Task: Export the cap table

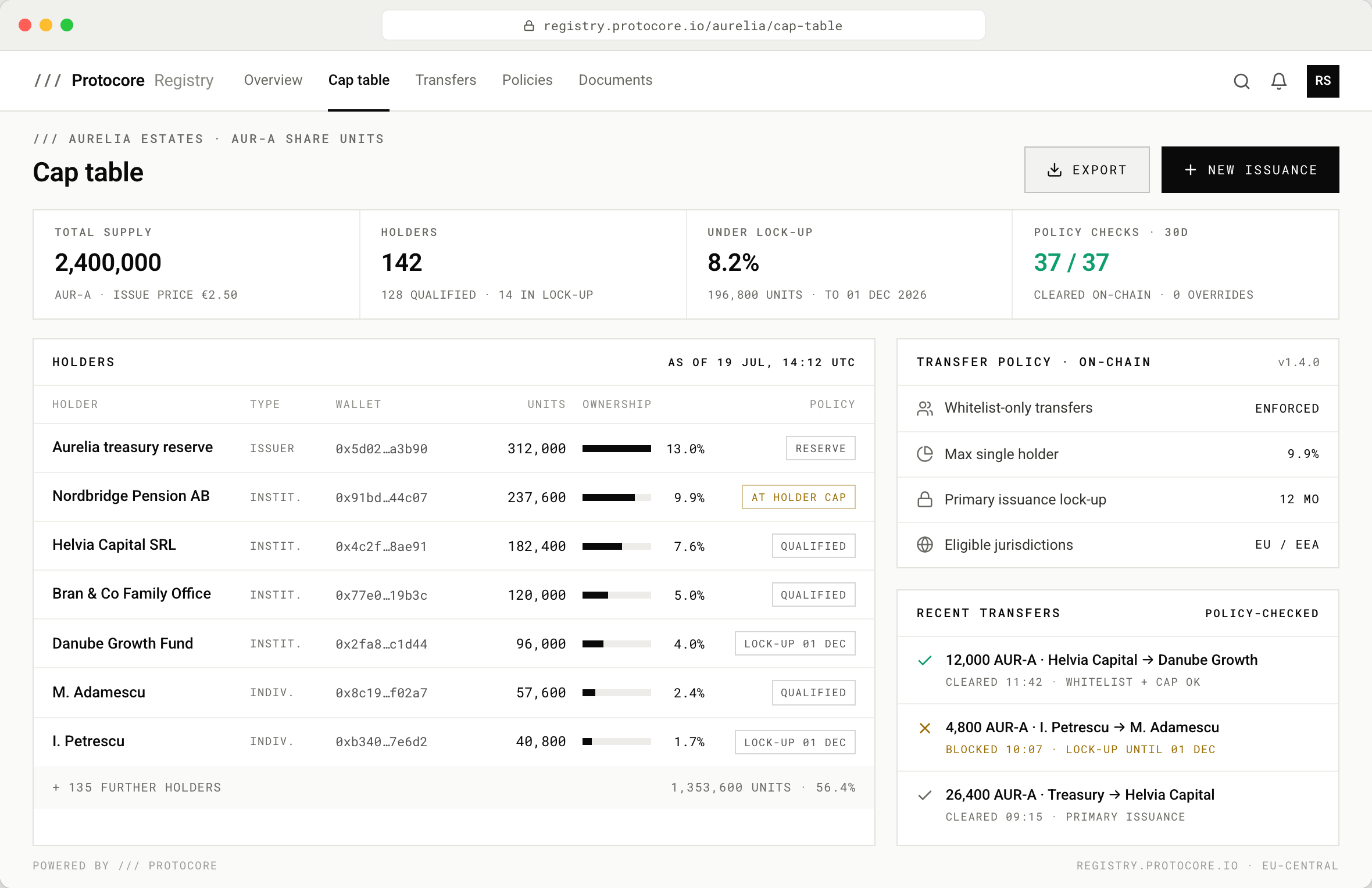Action: [x=1087, y=170]
